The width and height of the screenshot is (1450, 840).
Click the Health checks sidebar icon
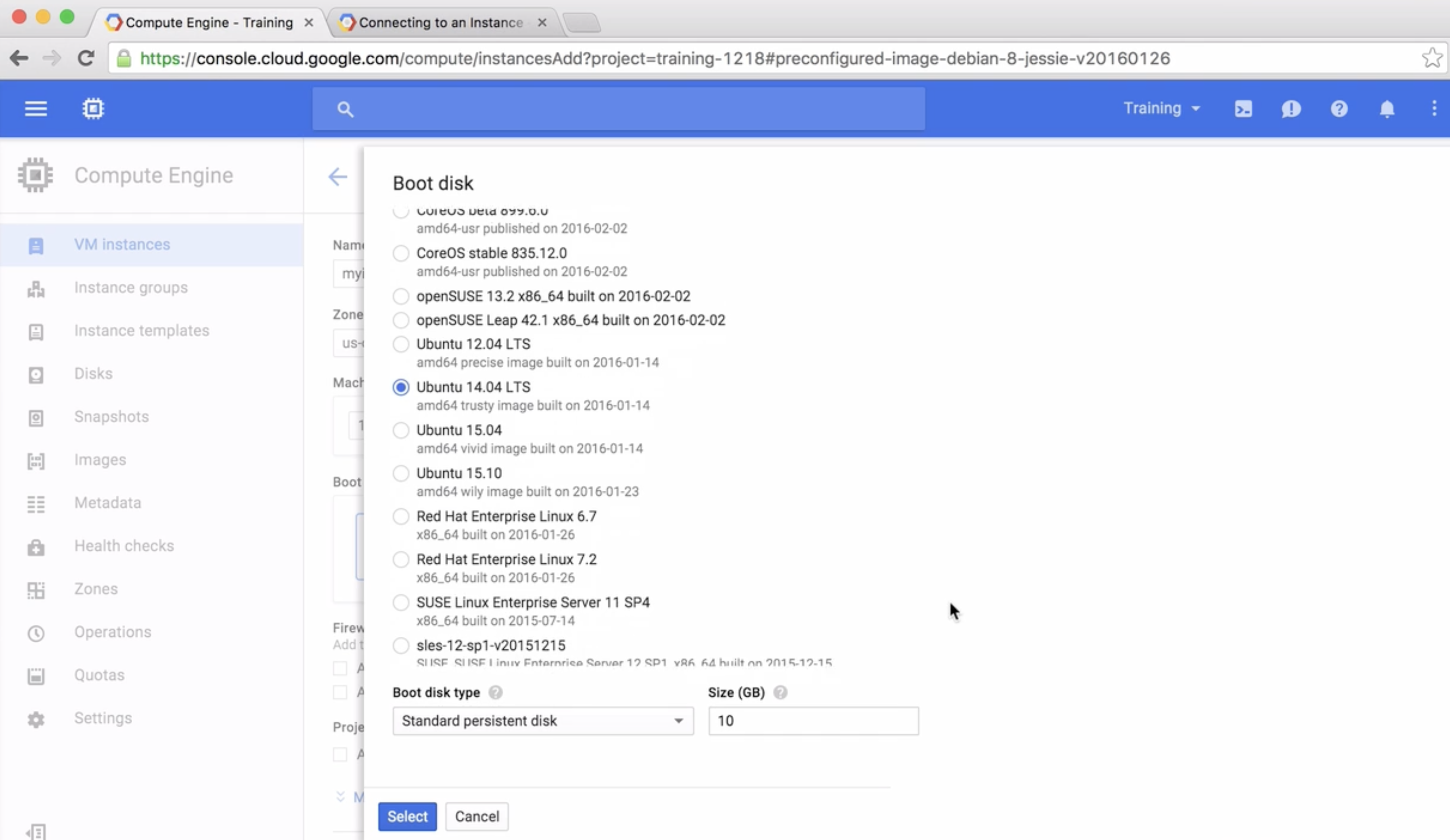click(x=36, y=547)
